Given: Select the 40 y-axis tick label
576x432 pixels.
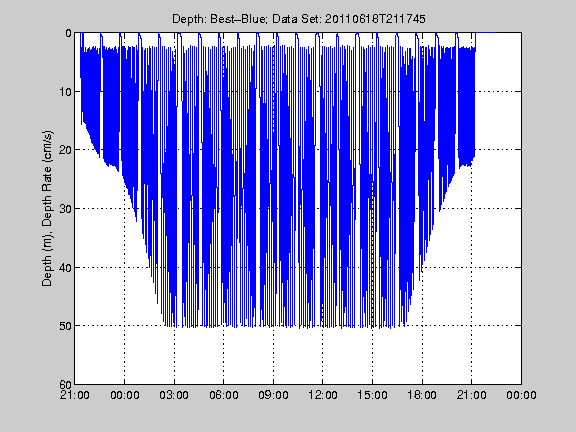Looking at the screenshot, I should [65, 267].
